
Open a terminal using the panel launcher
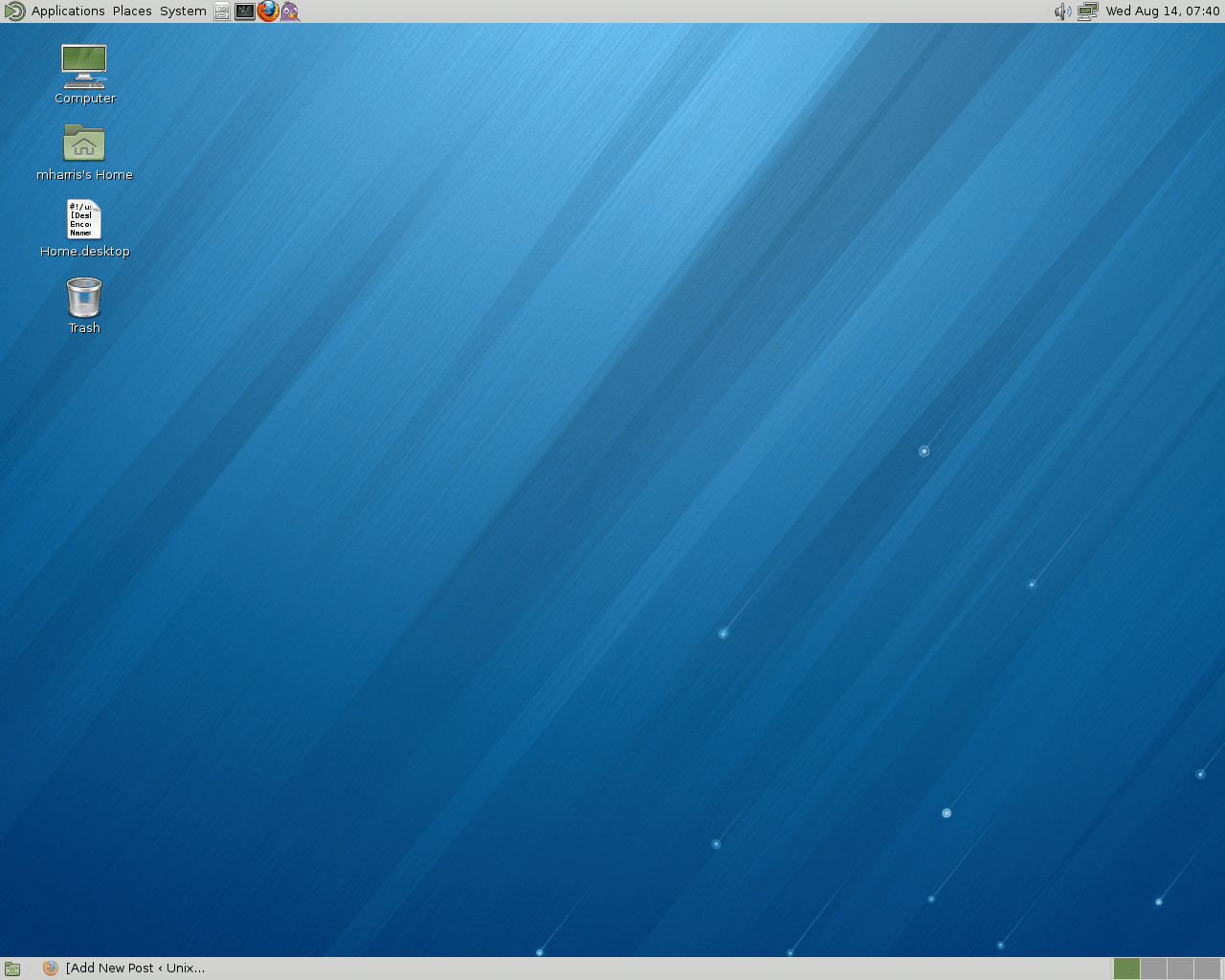pos(244,11)
